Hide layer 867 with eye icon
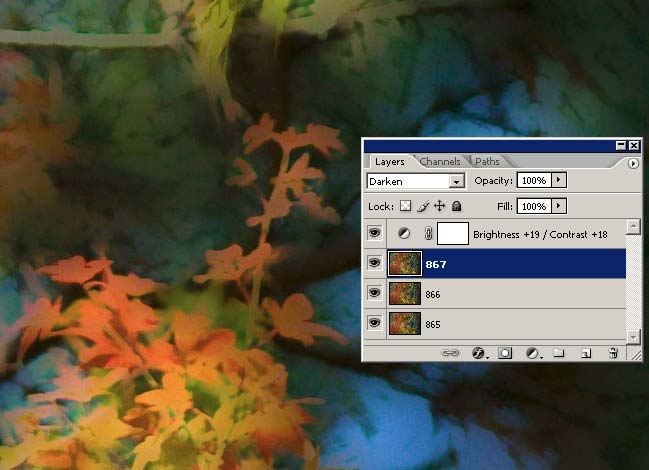Screen dimensions: 649x470 pyautogui.click(x=374, y=263)
